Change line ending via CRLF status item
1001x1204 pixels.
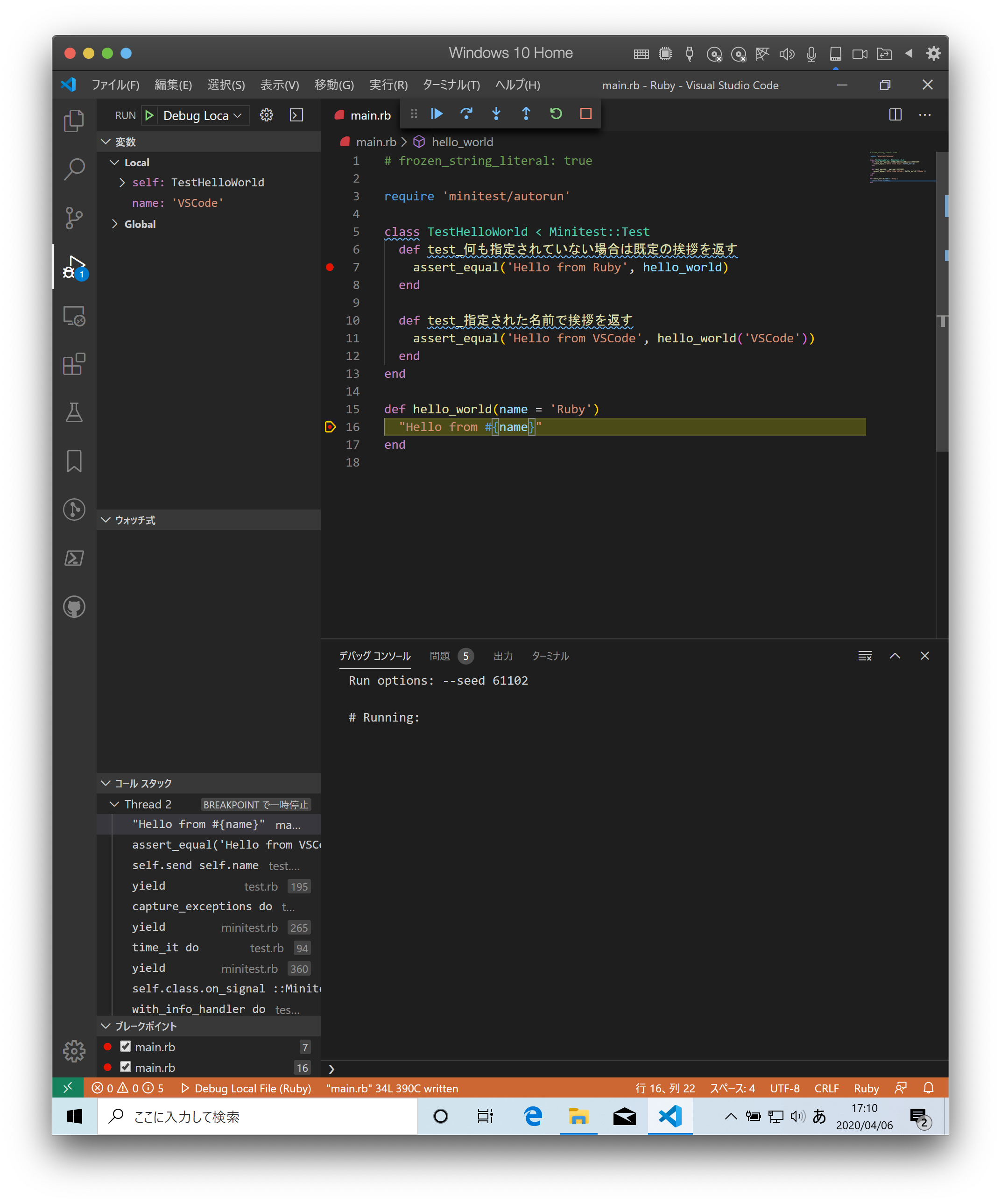[x=826, y=1088]
